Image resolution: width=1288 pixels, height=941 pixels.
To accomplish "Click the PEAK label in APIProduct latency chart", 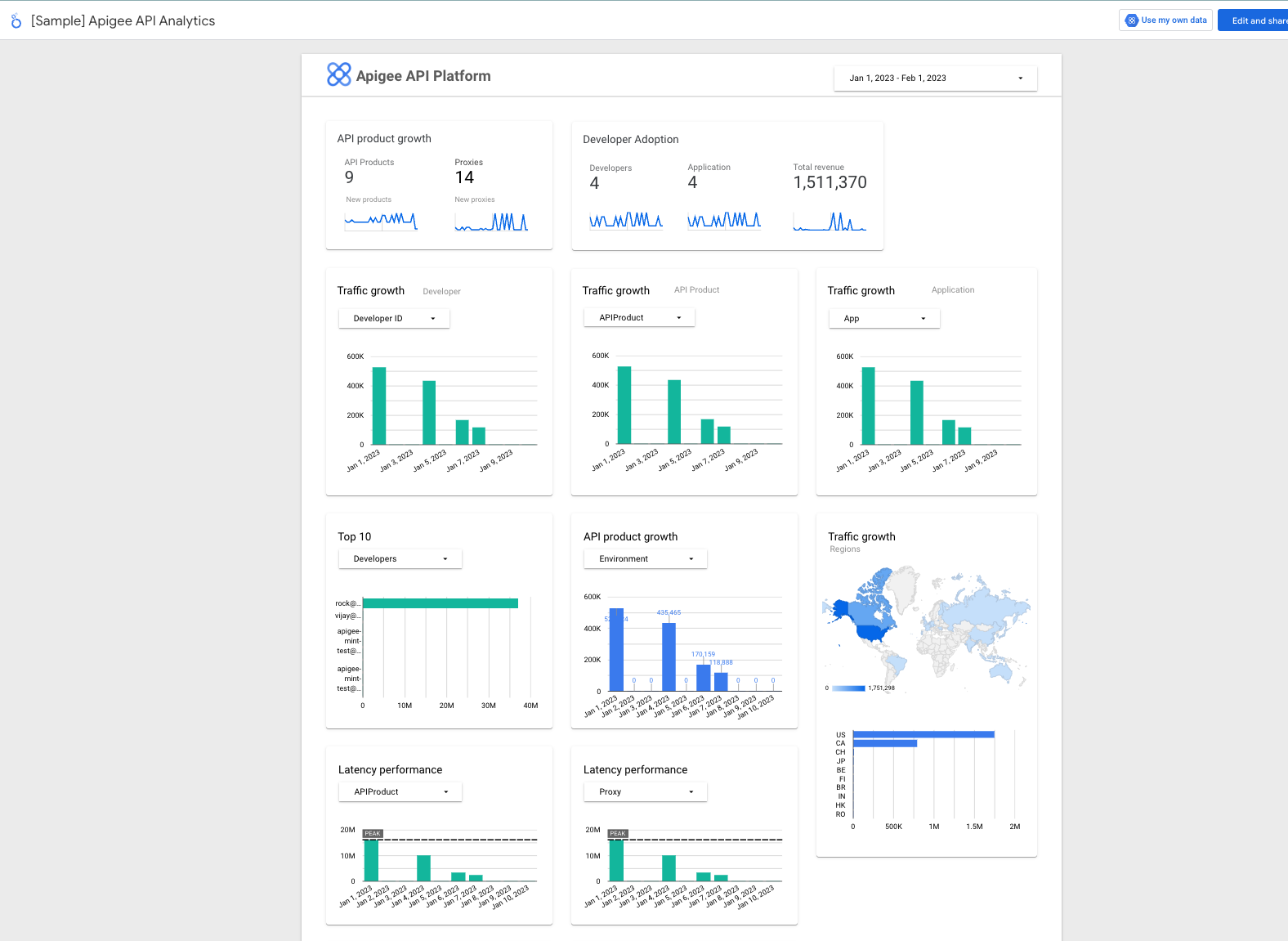I will [x=373, y=834].
